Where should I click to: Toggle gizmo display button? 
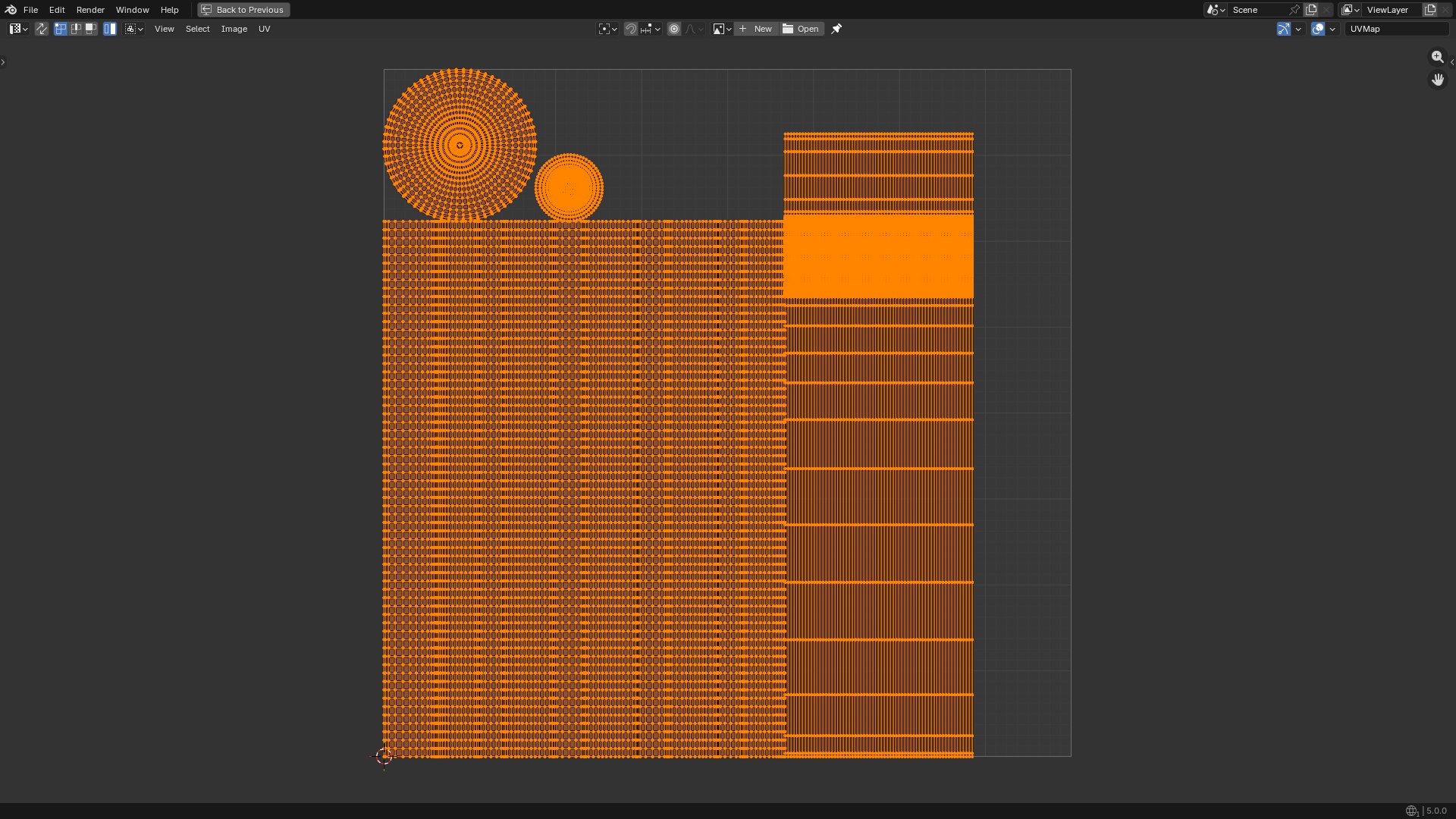[x=1283, y=29]
